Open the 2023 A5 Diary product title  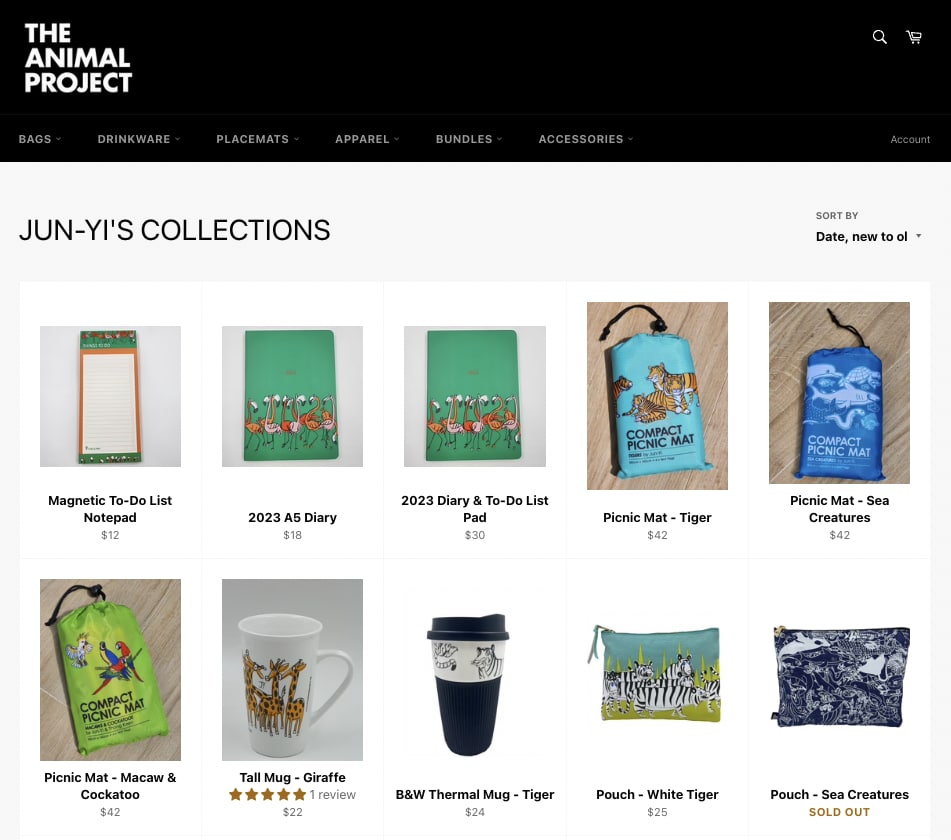292,518
